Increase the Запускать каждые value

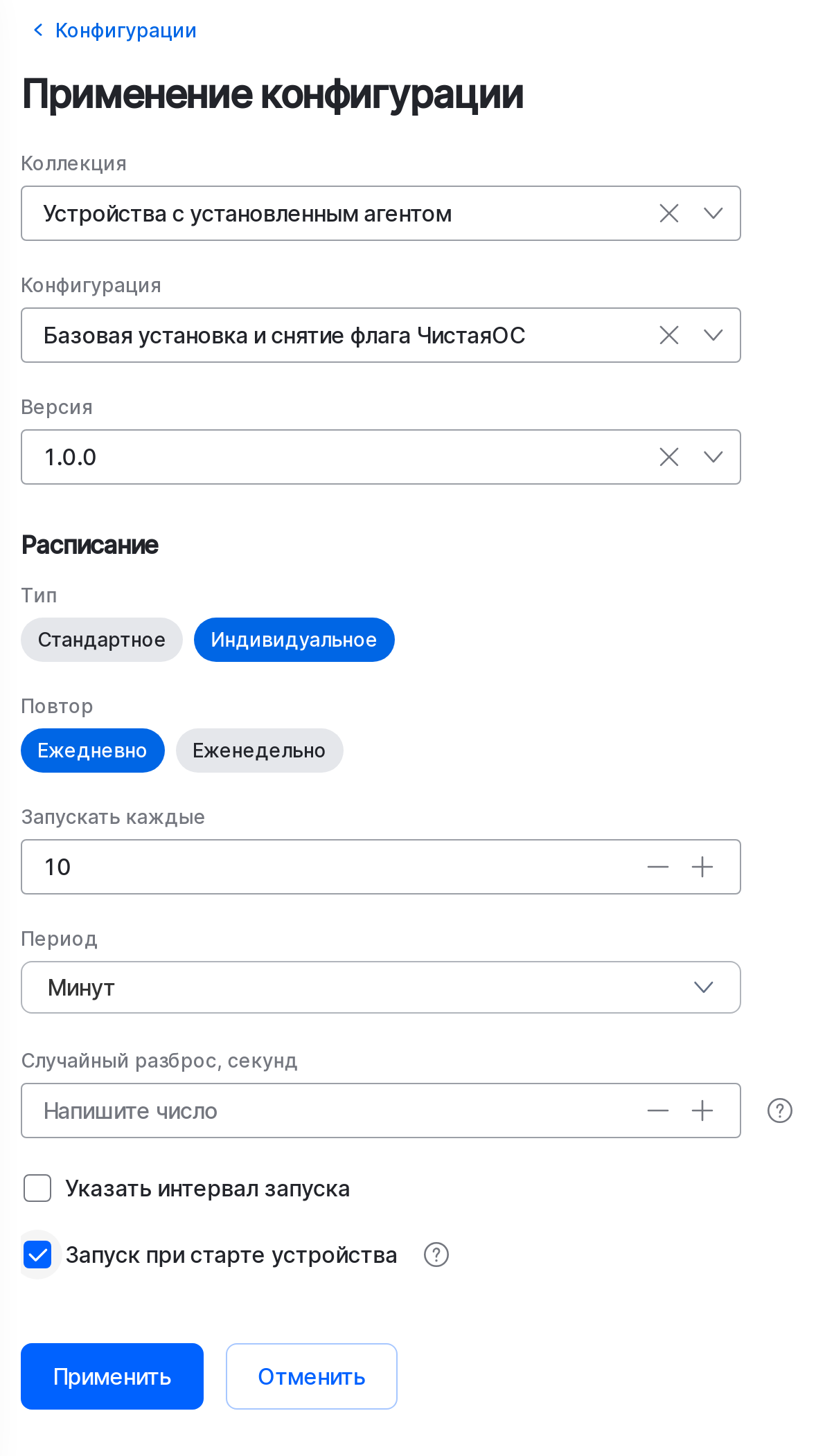(x=702, y=867)
